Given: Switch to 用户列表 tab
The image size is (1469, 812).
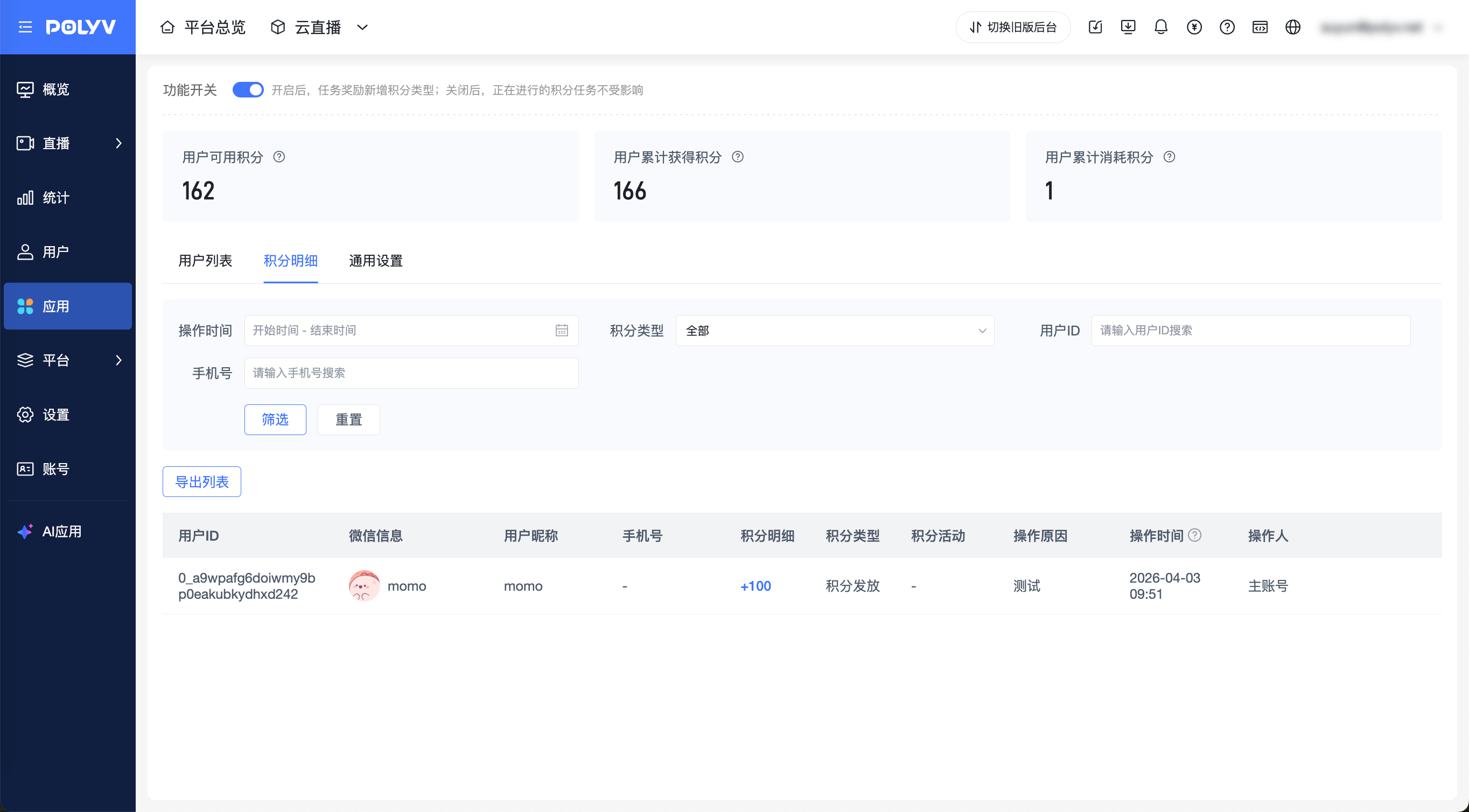Looking at the screenshot, I should pos(205,261).
